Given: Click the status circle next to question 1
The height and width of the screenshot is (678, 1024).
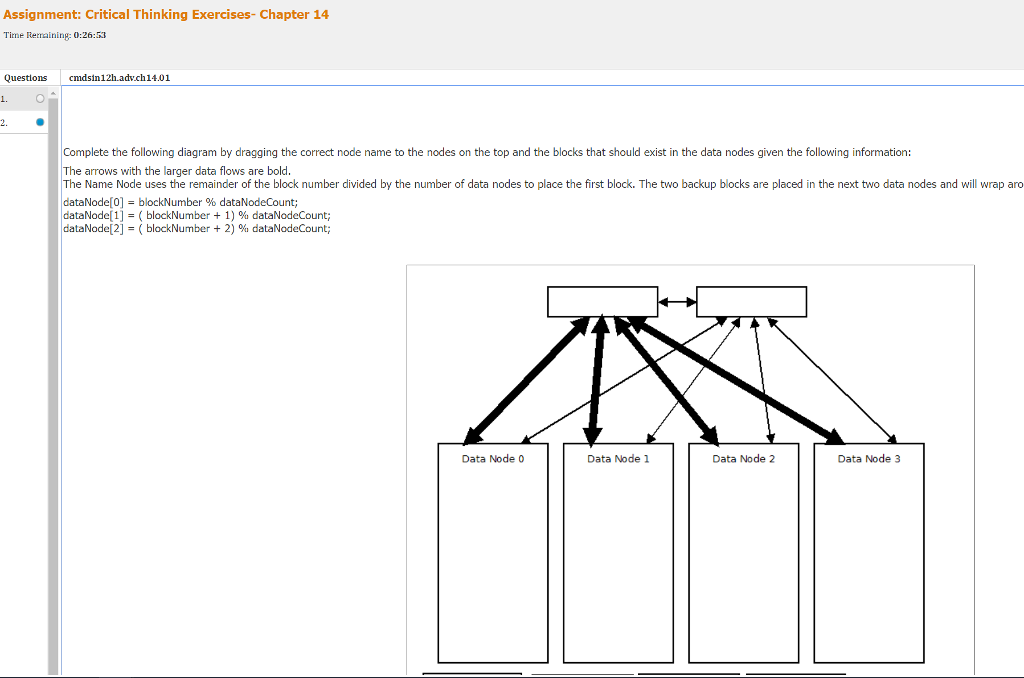Looking at the screenshot, I should tap(39, 97).
